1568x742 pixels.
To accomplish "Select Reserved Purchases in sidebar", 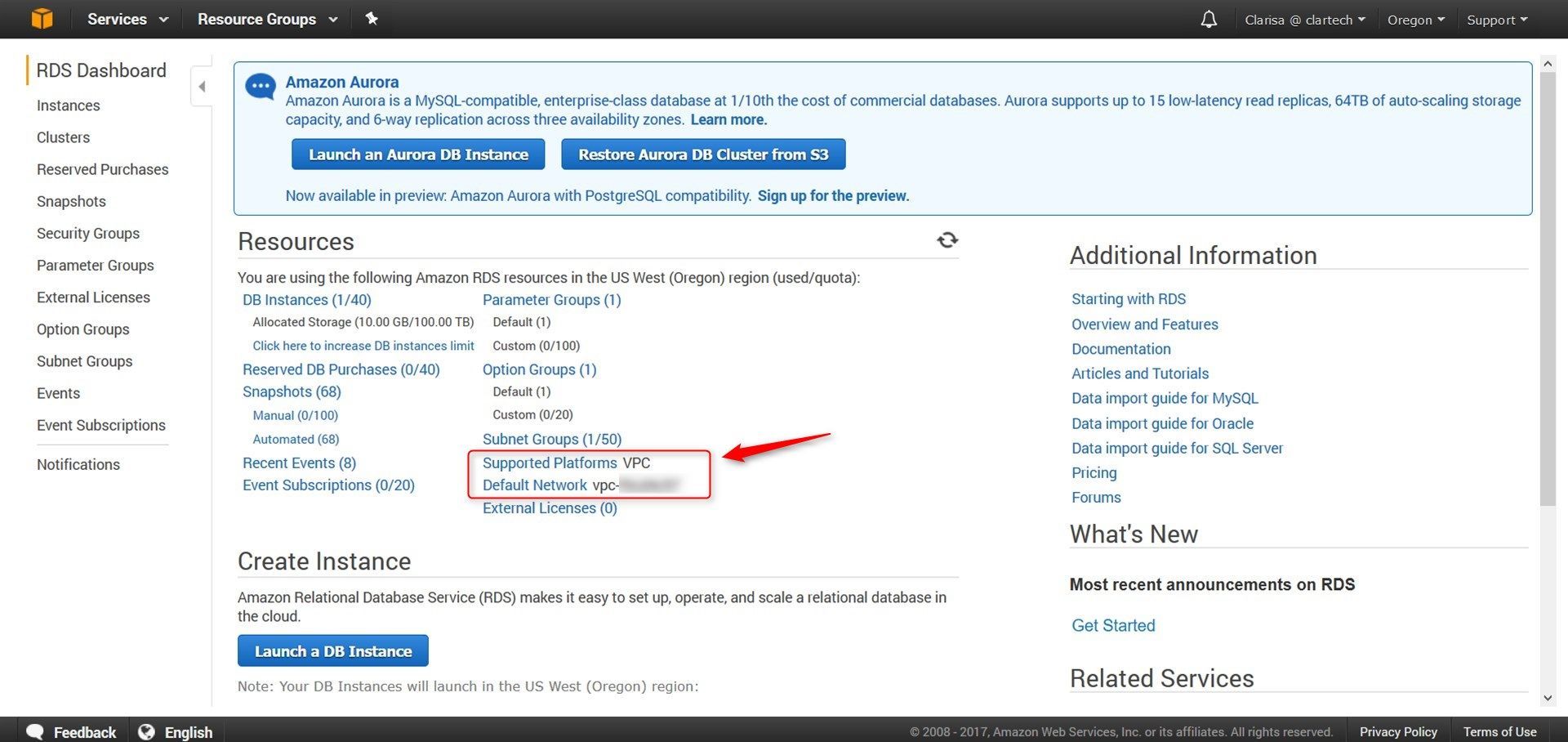I will 103,169.
